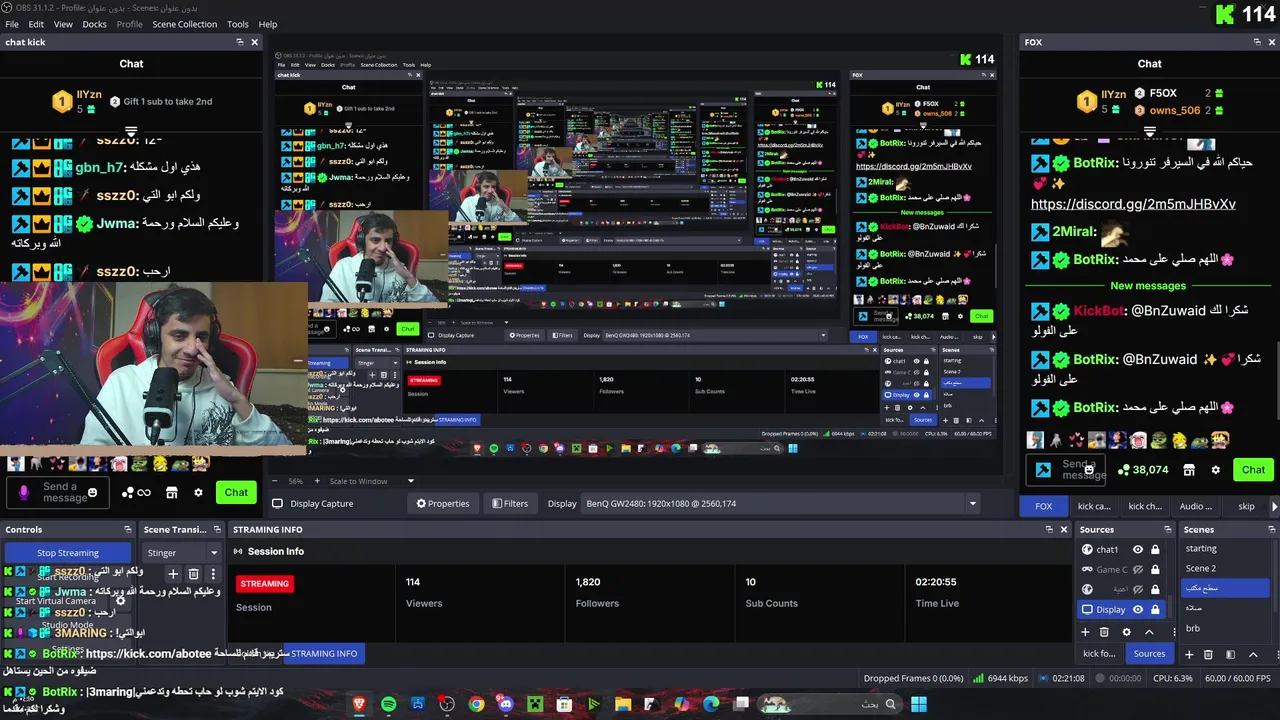Unlock the chat1 source lock
1280x720 pixels.
(x=1155, y=549)
